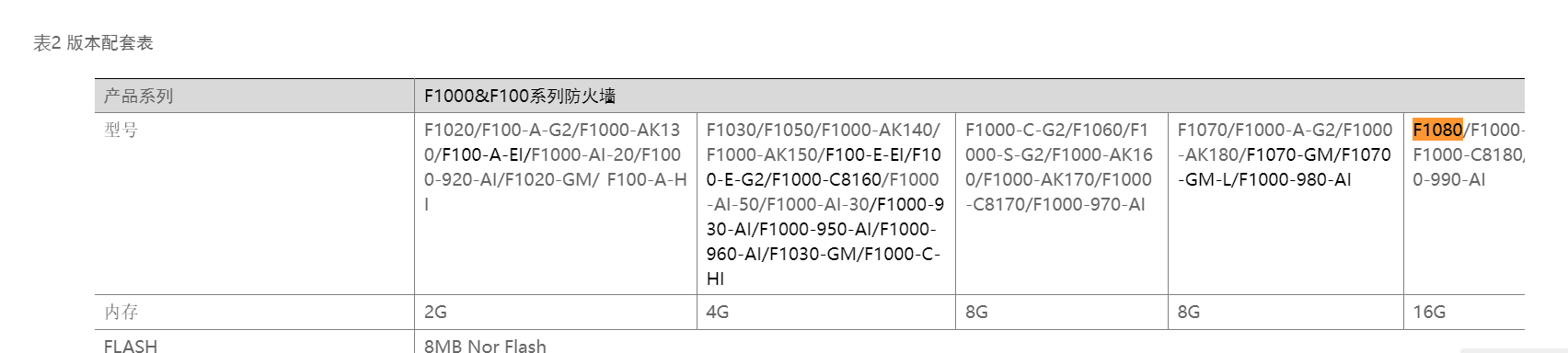This screenshot has height=353, width=1568.
Task: Click the F1000-C8180 text in last column
Action: 1467,154
